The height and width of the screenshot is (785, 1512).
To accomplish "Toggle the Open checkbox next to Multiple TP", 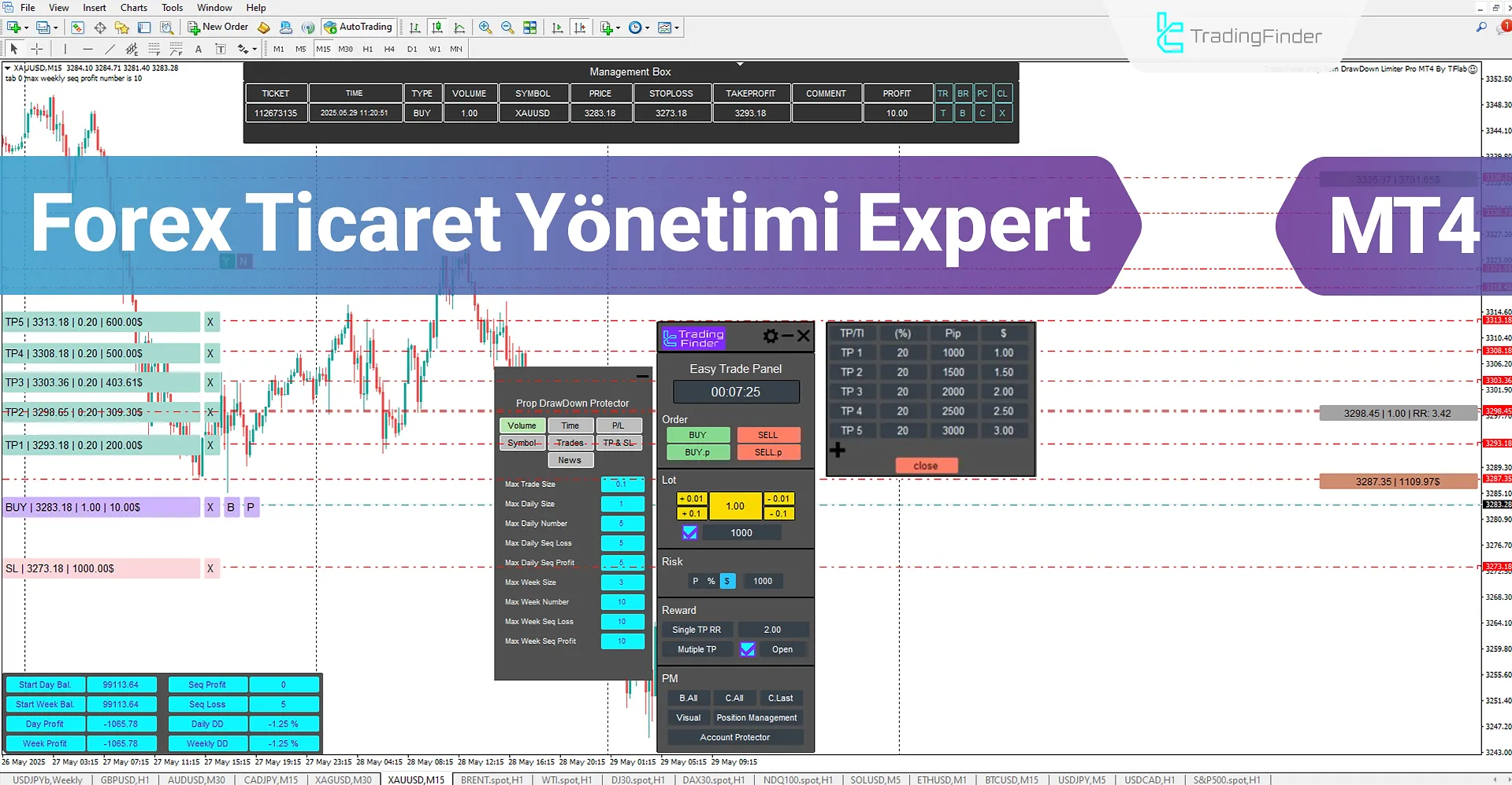I will tap(747, 649).
